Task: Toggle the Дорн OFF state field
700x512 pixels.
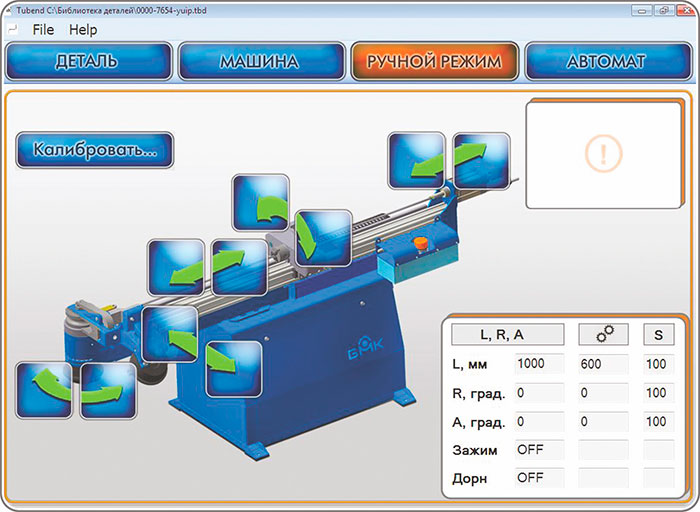Action: tap(539, 478)
